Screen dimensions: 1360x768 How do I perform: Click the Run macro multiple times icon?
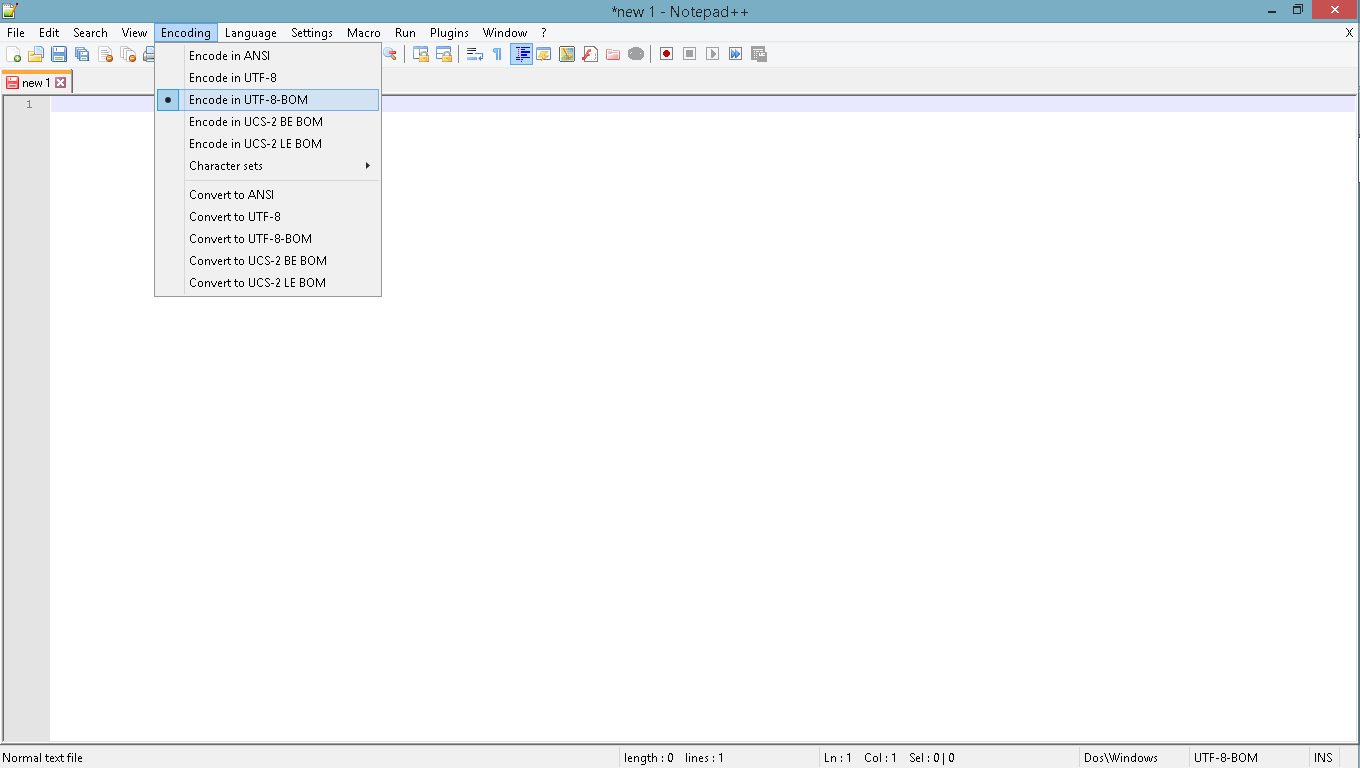(x=735, y=54)
